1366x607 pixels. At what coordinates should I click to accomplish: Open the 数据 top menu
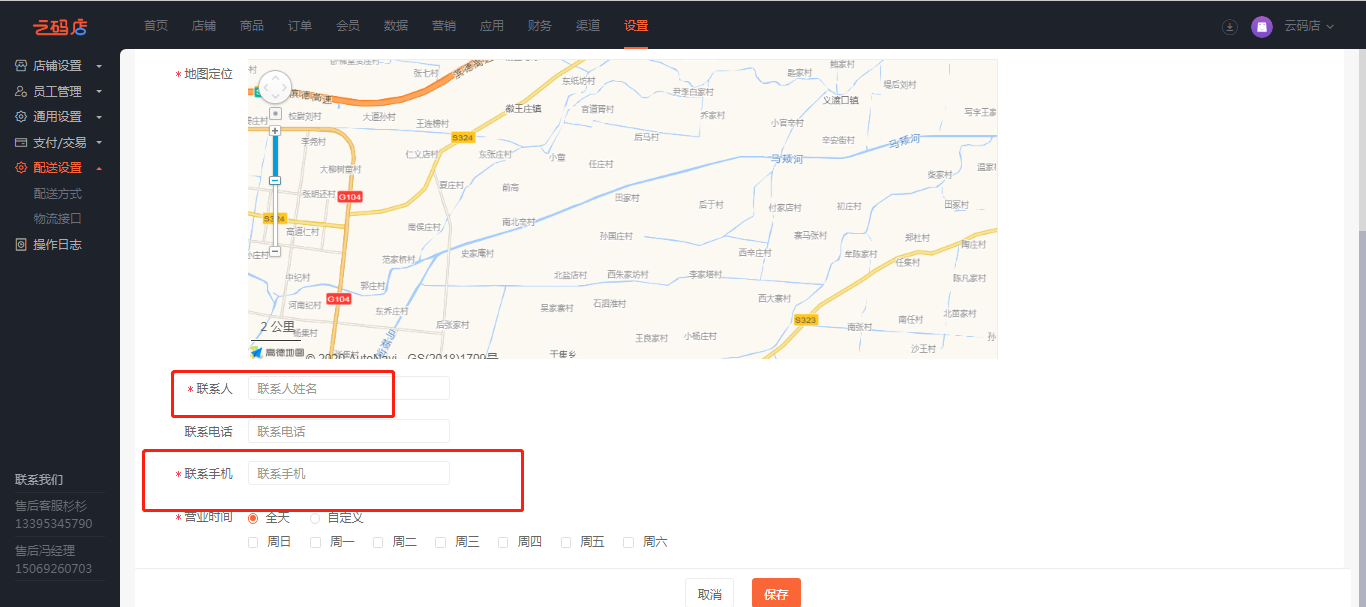point(396,26)
